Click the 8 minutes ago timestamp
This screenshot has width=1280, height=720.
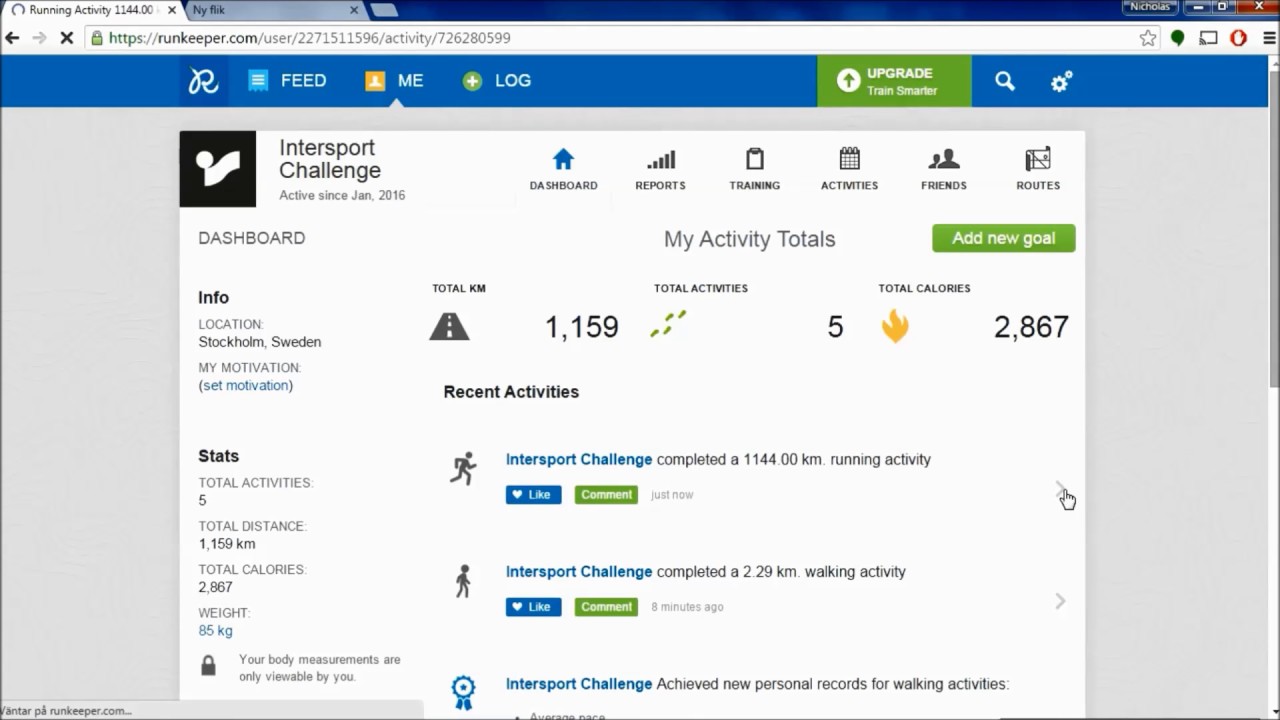tap(687, 607)
